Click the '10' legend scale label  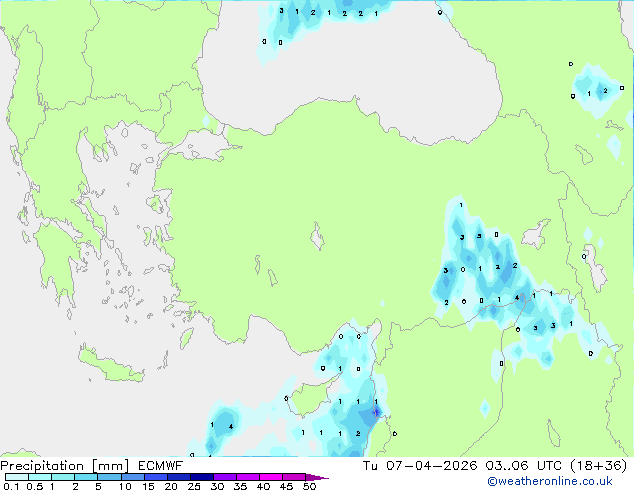click(125, 486)
